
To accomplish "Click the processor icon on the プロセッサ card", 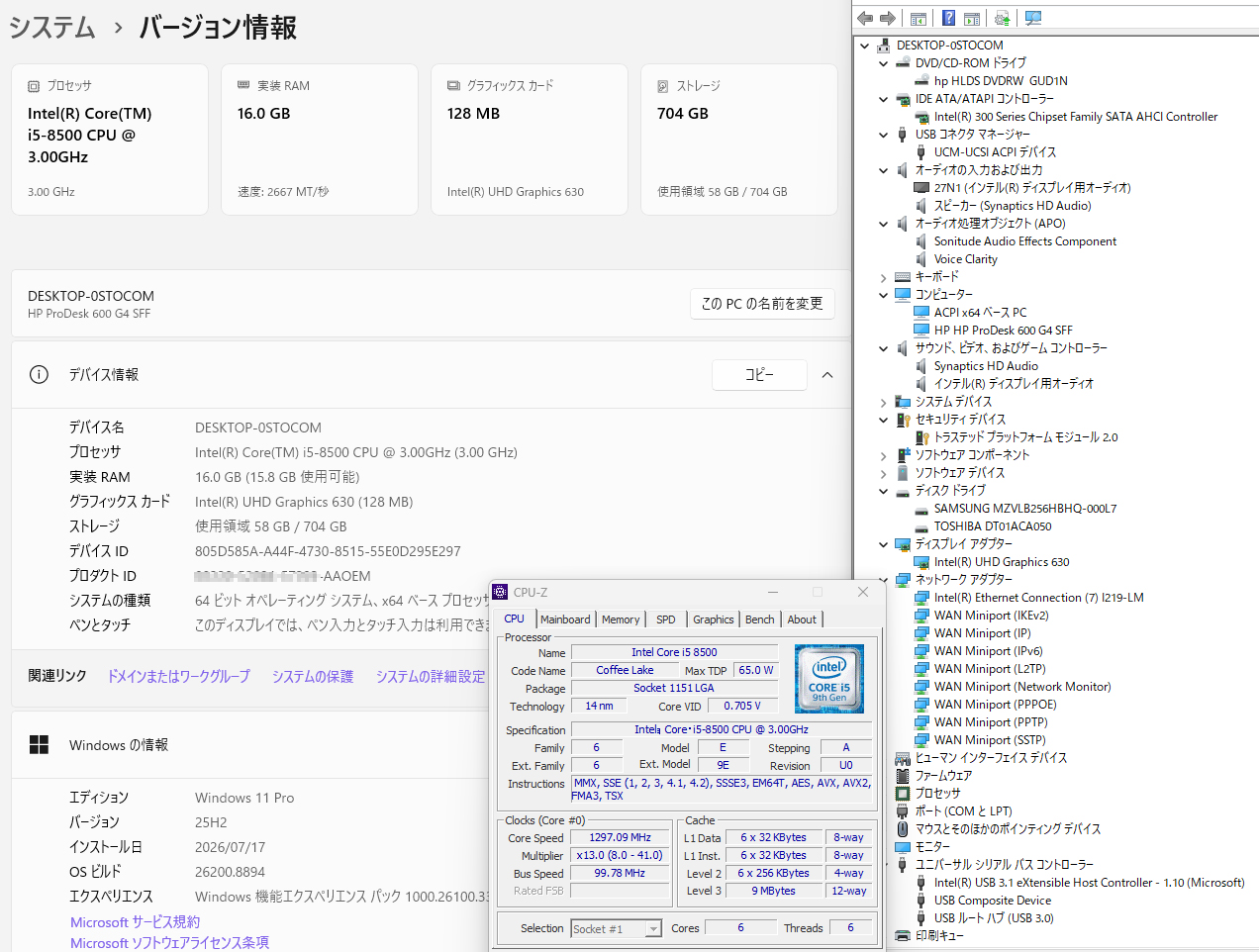I will point(34,86).
